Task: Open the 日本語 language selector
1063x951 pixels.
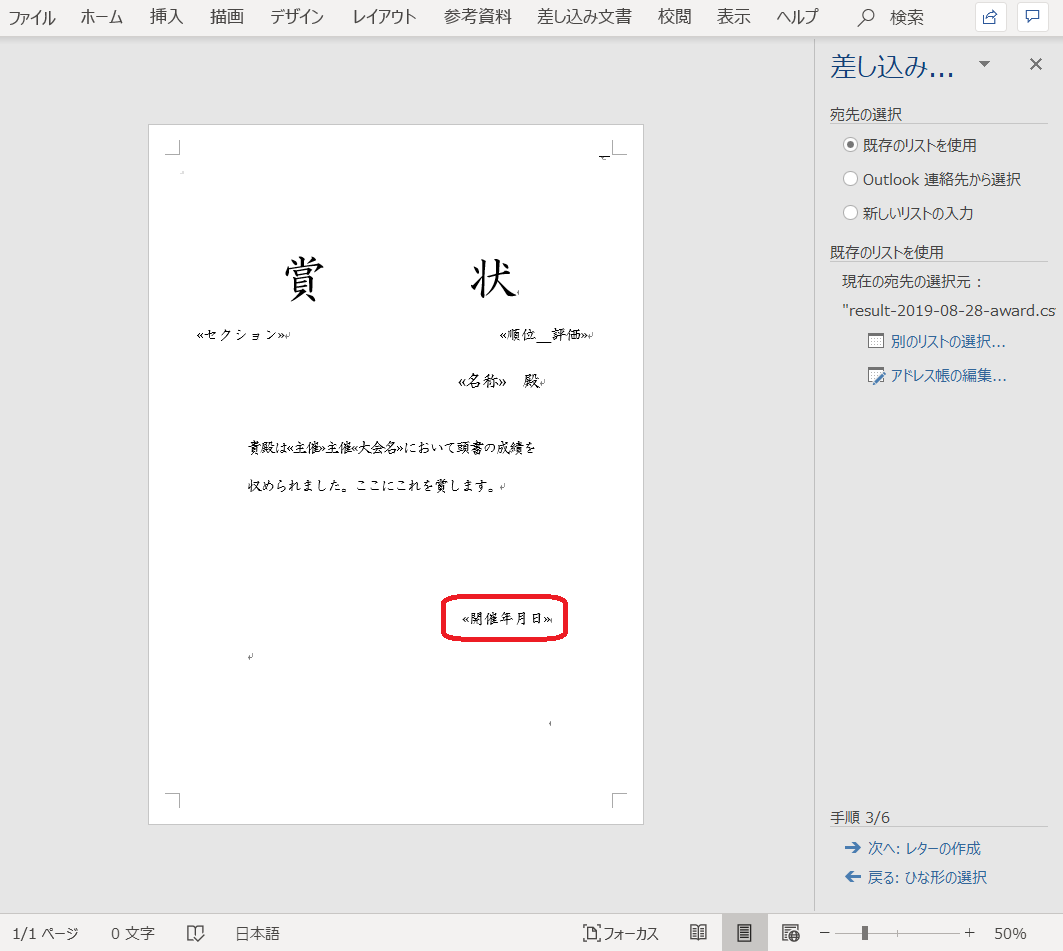Action: click(257, 933)
